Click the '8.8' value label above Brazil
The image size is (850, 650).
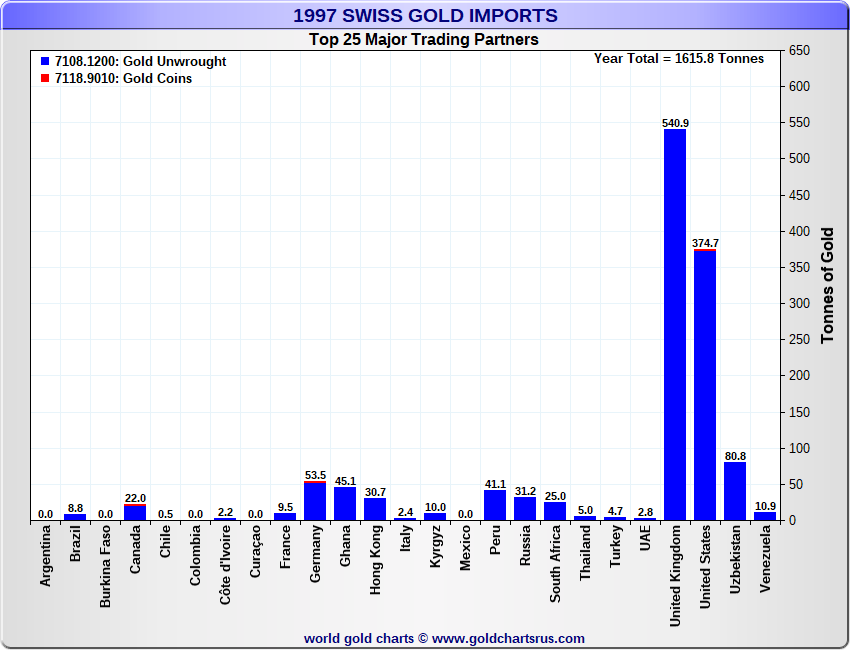(x=75, y=508)
